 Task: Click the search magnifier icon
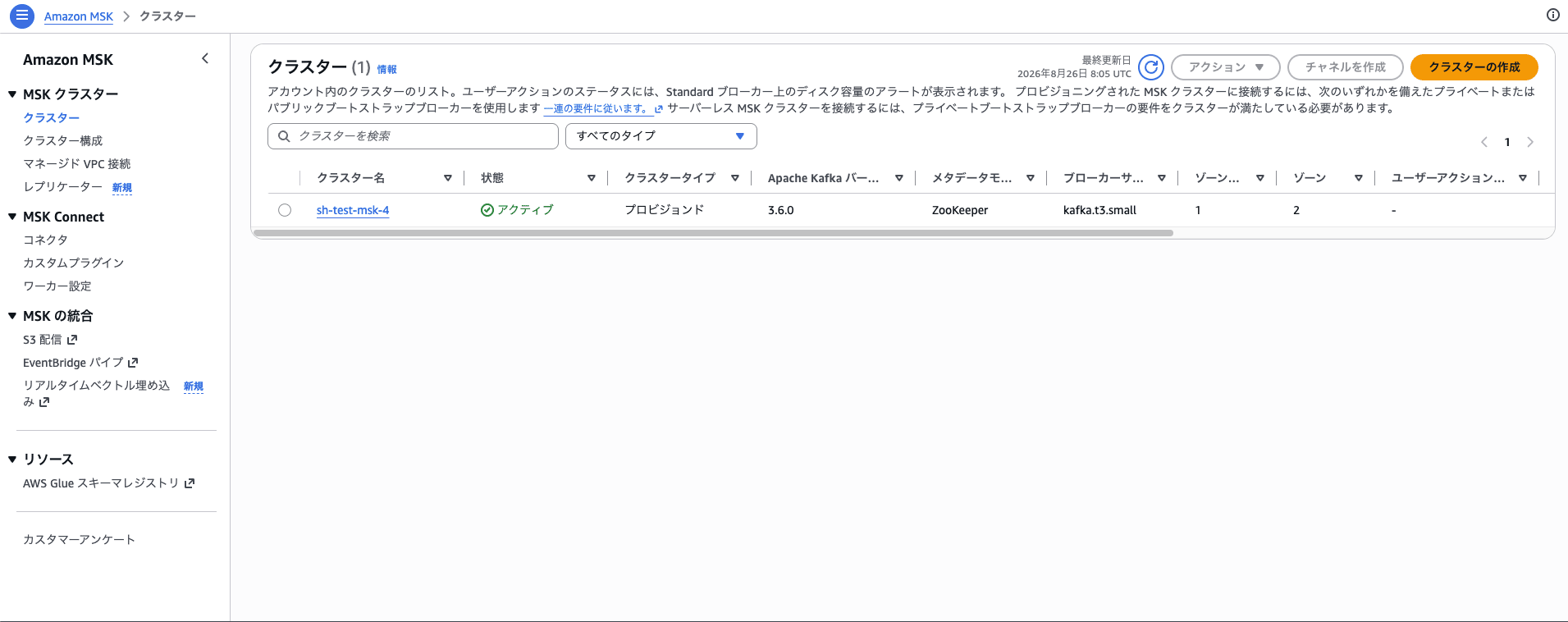(x=284, y=136)
